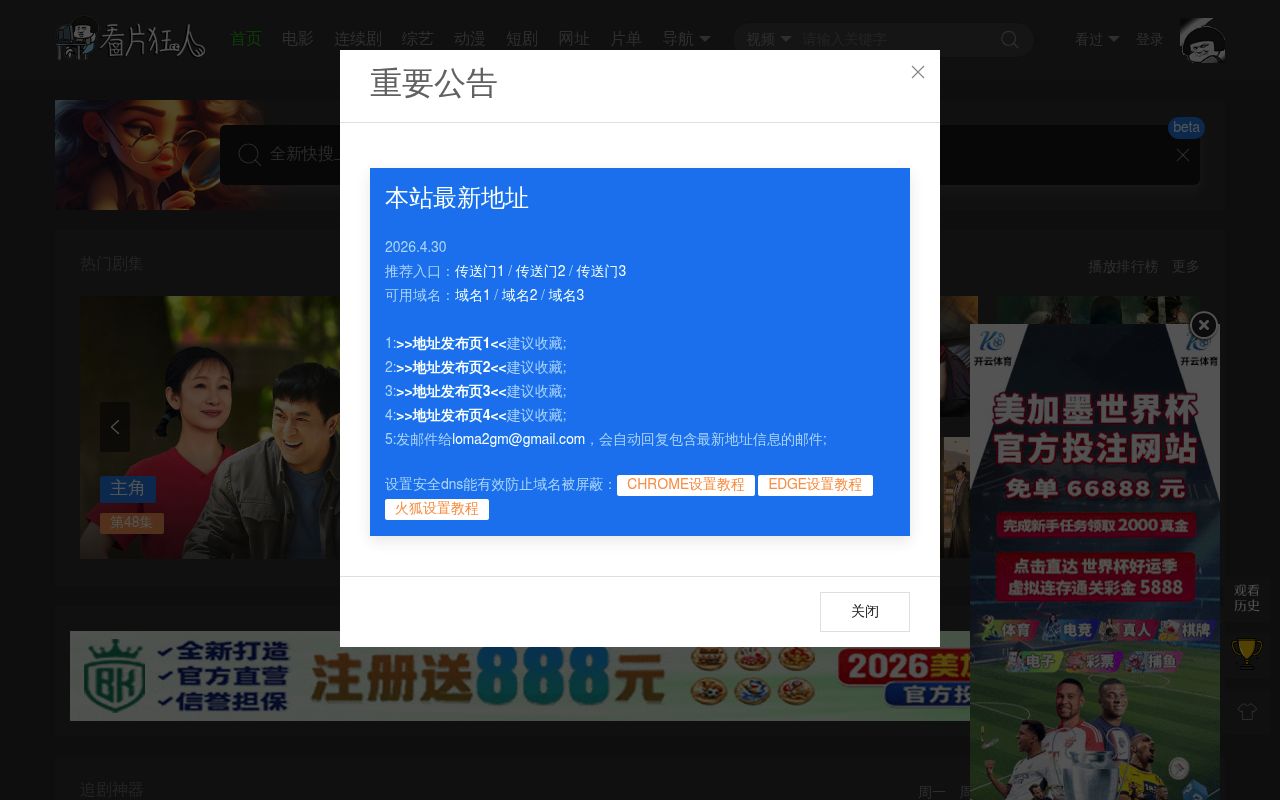Click the trophy ranking icon
The image size is (1280, 800).
(x=1247, y=654)
